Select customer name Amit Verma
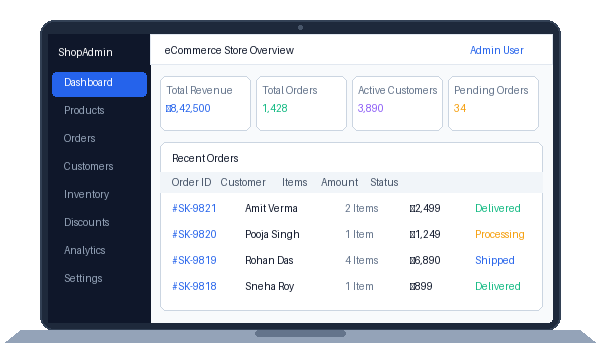This screenshot has height=360, width=600. click(271, 208)
